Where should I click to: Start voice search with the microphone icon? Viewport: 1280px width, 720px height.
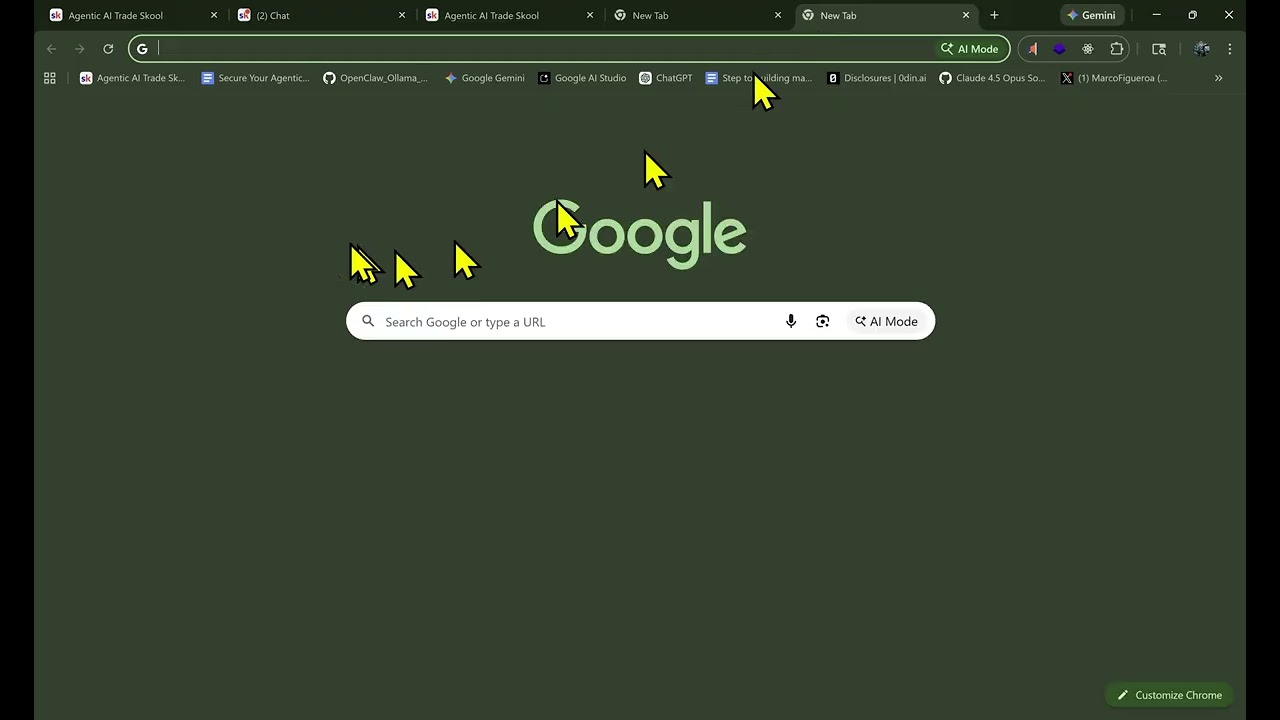point(791,321)
